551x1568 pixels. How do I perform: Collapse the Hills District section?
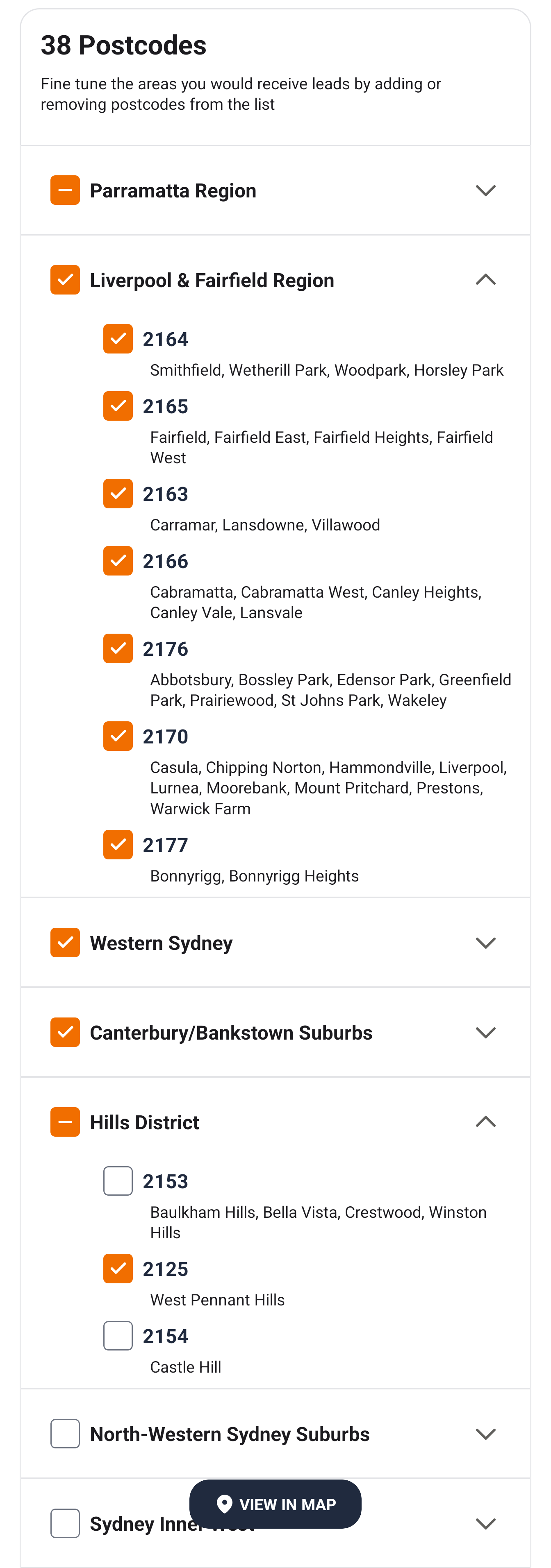pos(485,1122)
